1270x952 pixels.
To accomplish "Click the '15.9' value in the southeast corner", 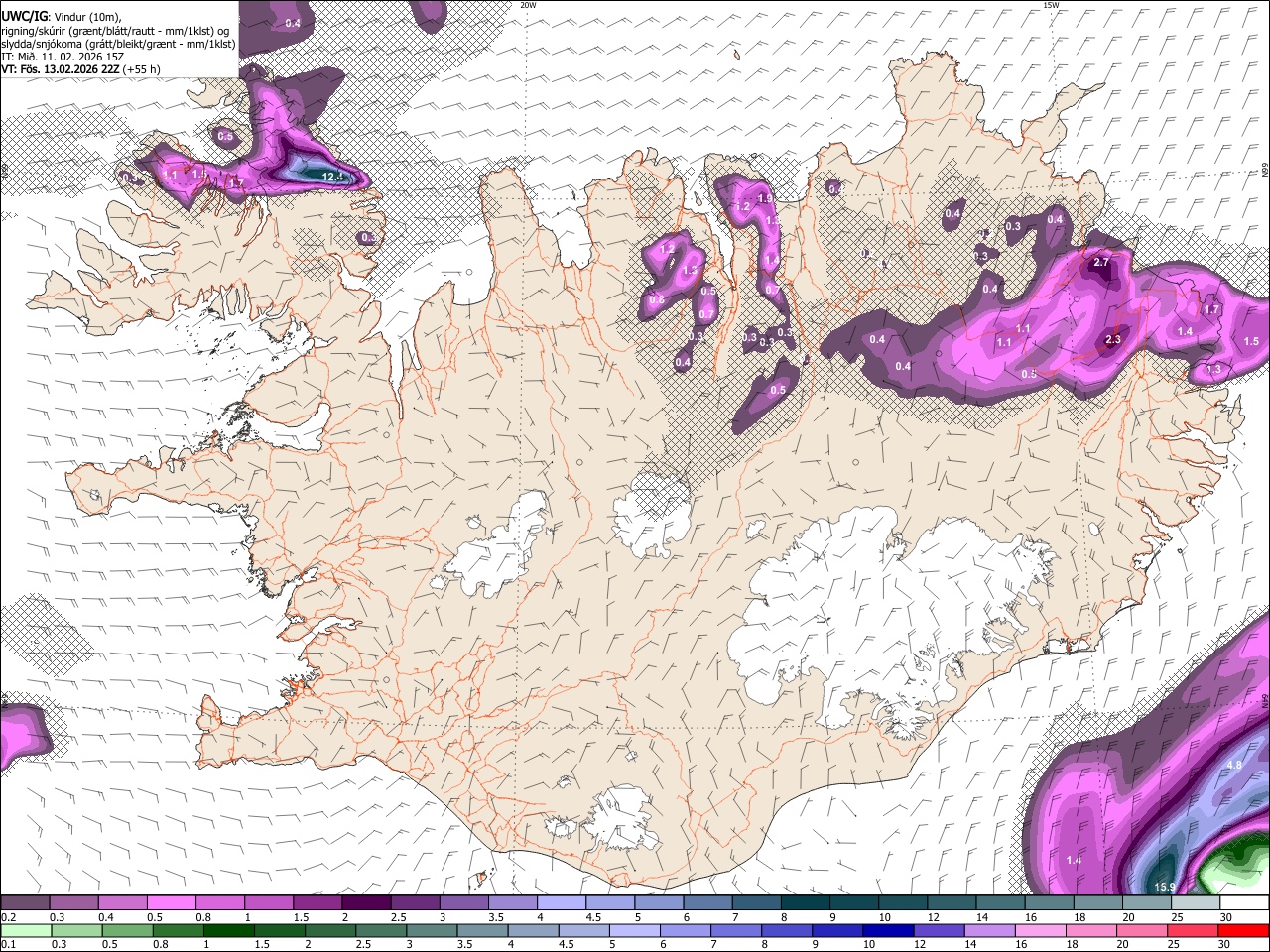I will [1165, 887].
